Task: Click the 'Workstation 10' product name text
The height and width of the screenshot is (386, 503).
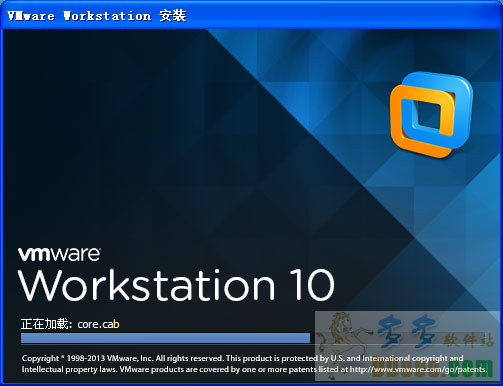Action: 177,285
